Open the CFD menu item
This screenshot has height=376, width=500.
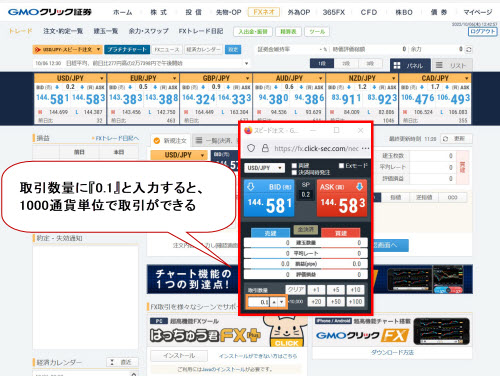tap(369, 12)
